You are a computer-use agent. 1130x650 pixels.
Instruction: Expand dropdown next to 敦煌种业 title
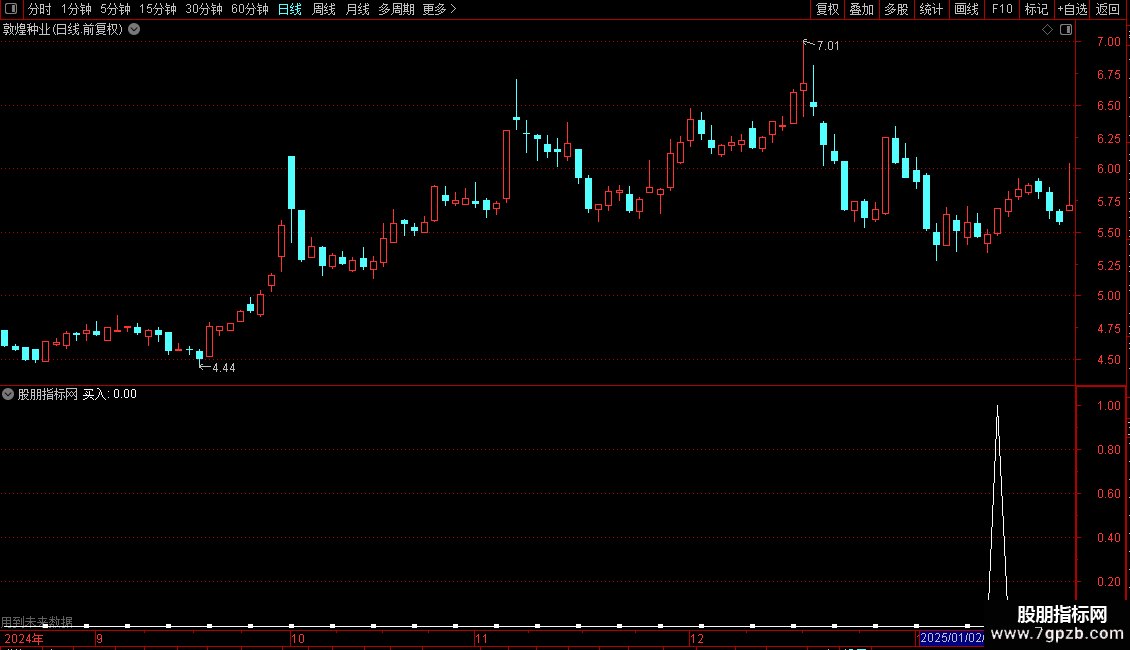click(134, 30)
